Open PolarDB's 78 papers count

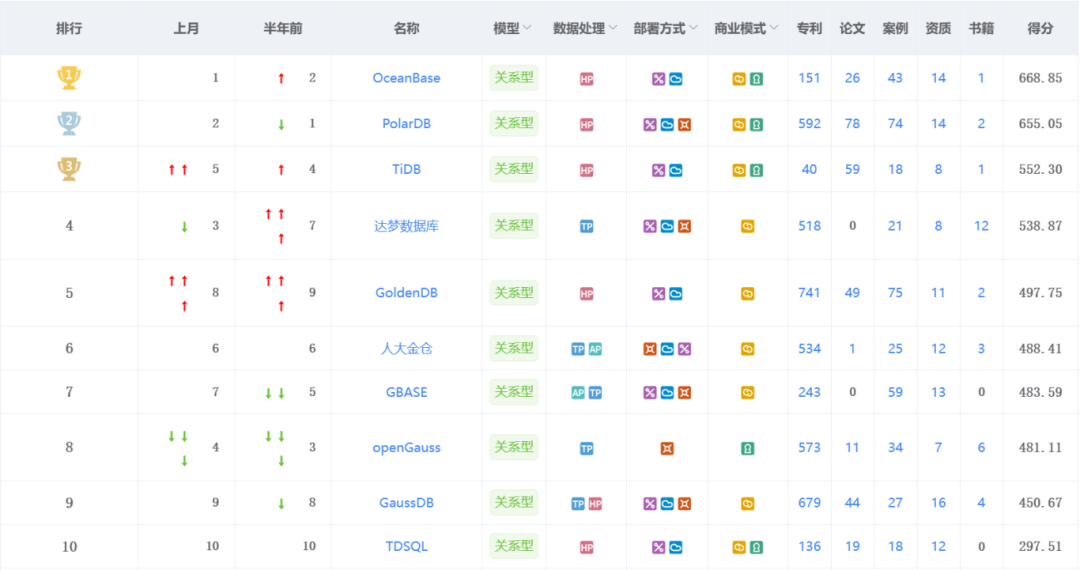point(852,123)
